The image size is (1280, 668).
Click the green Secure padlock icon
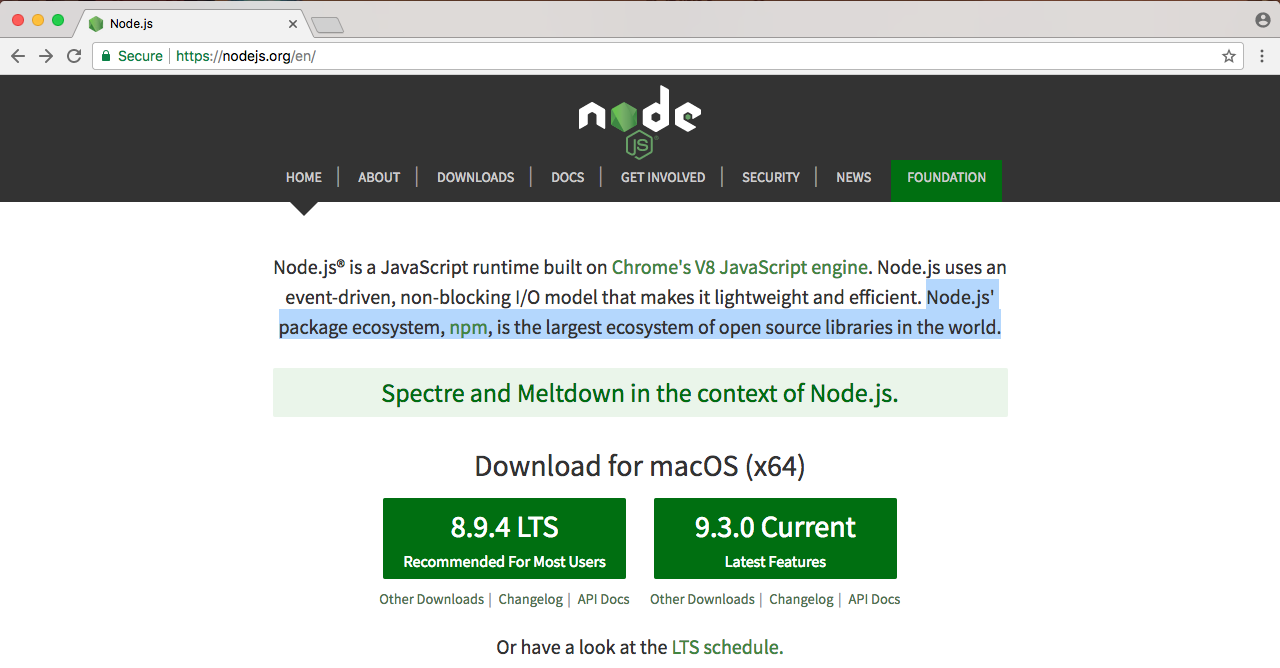106,56
